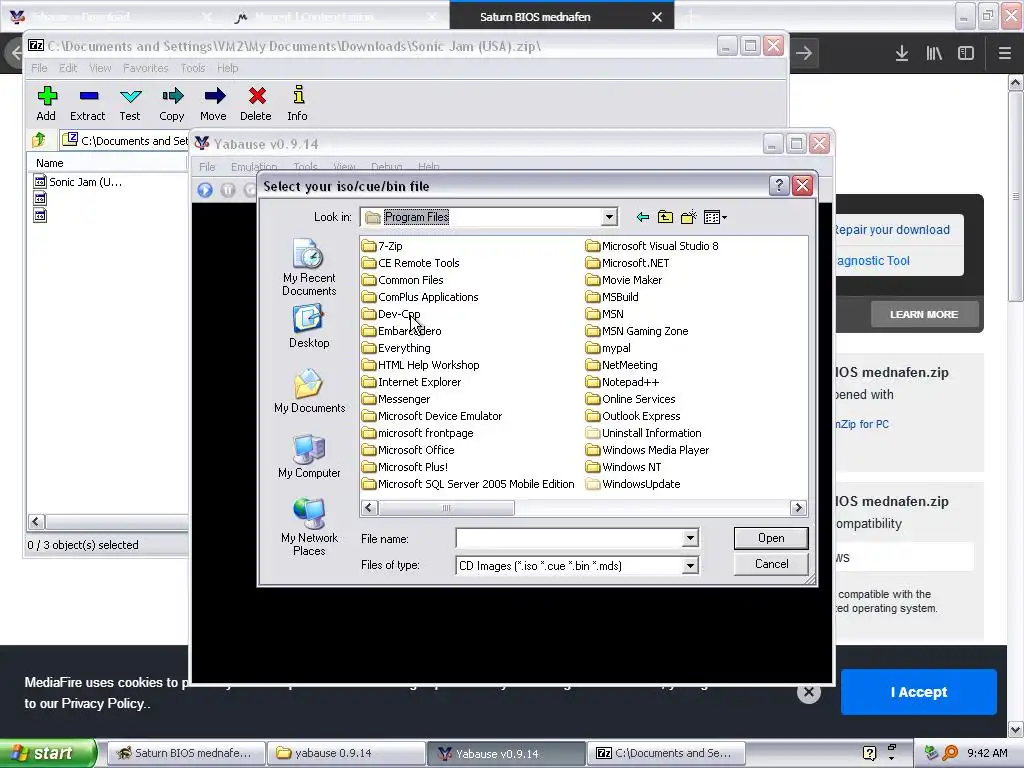Screen dimensions: 1024x768
Task: Open the File menu in 7-Zip
Action: (39, 68)
